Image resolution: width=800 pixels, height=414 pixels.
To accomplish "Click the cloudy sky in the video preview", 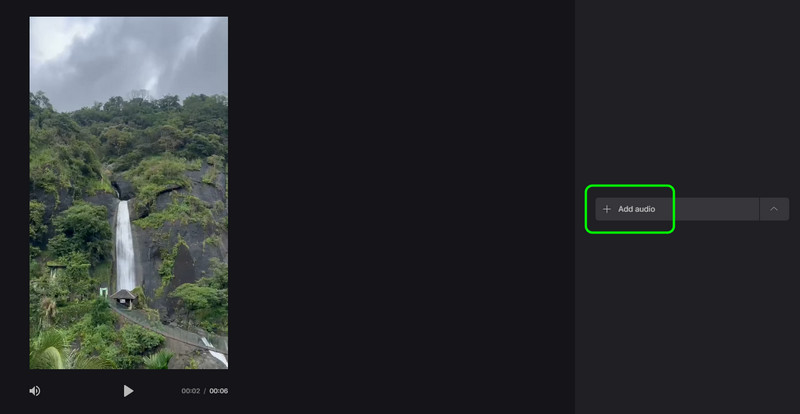I will click(128, 56).
